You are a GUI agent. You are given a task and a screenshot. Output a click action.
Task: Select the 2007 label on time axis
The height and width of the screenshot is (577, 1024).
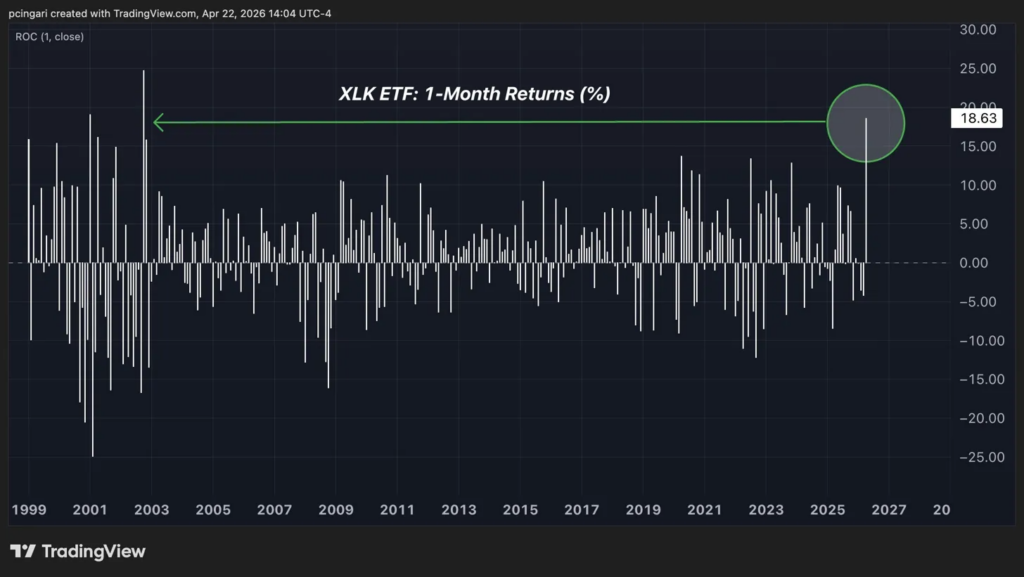(x=274, y=510)
